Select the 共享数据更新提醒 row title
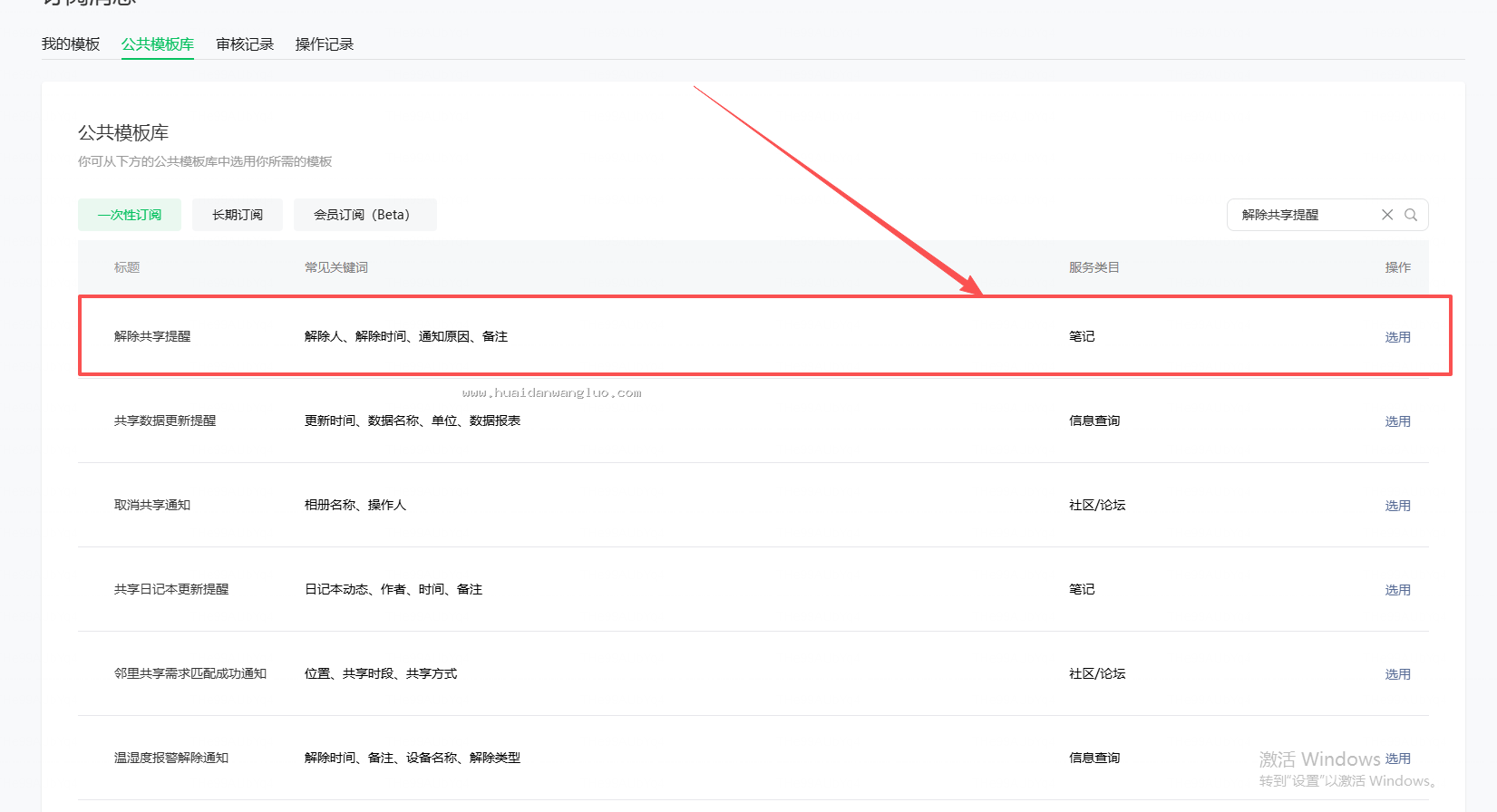The height and width of the screenshot is (812, 1497). [x=165, y=420]
